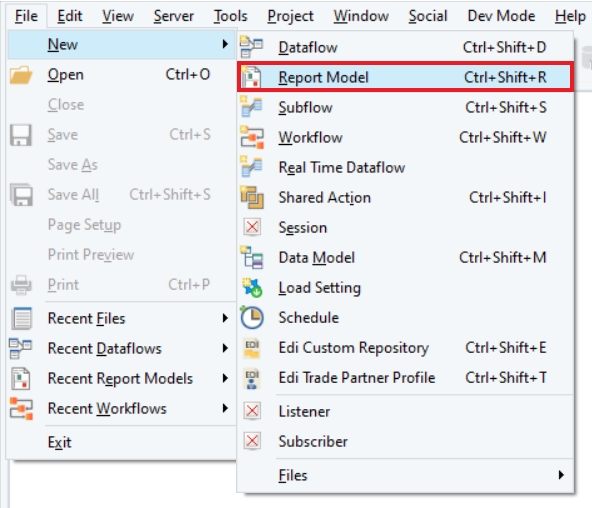Image resolution: width=592 pixels, height=508 pixels.
Task: Select the Listener menu entry
Action: (405, 411)
